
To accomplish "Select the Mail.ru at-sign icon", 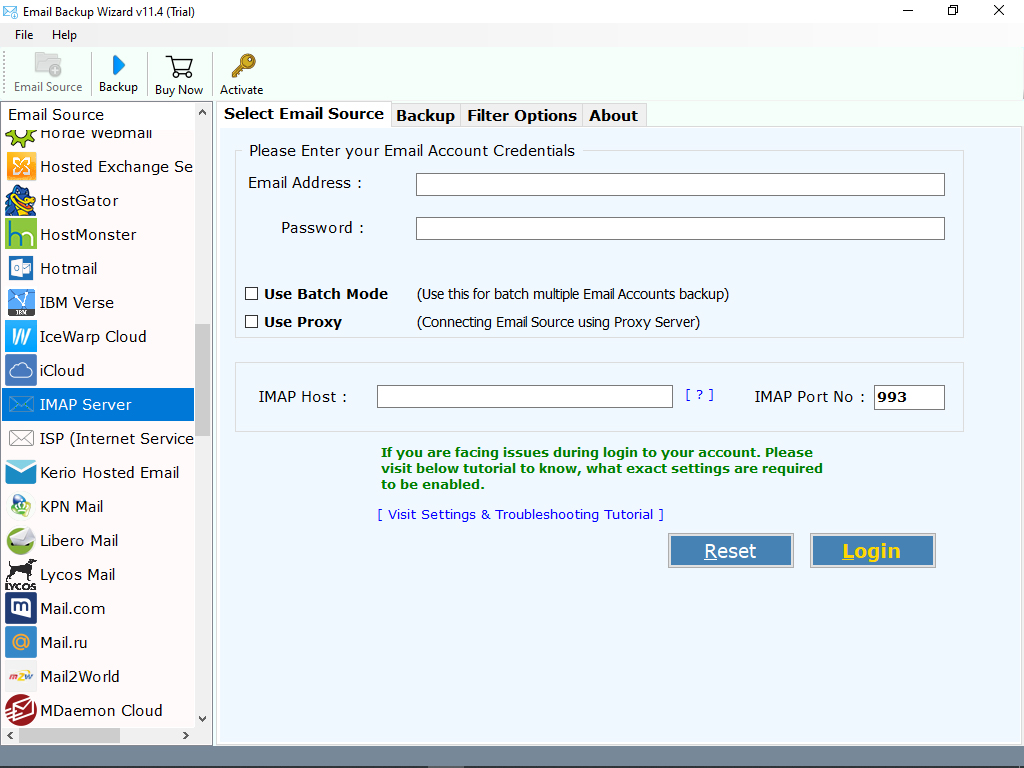I will [21, 642].
